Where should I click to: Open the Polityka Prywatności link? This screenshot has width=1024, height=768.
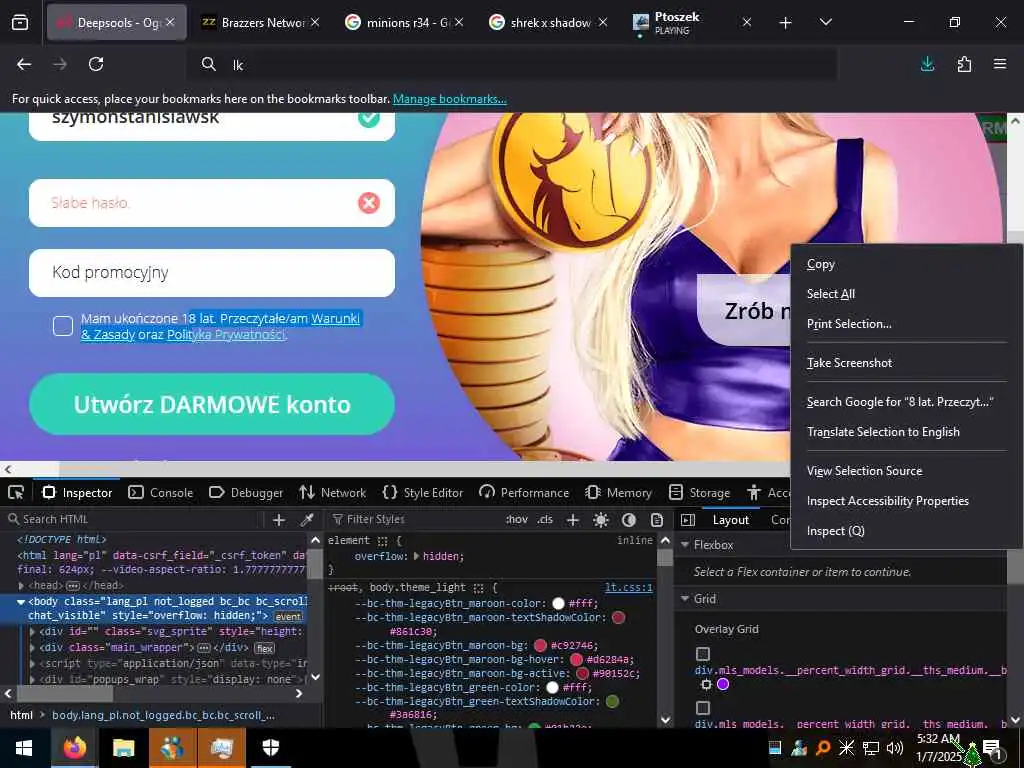pos(226,335)
